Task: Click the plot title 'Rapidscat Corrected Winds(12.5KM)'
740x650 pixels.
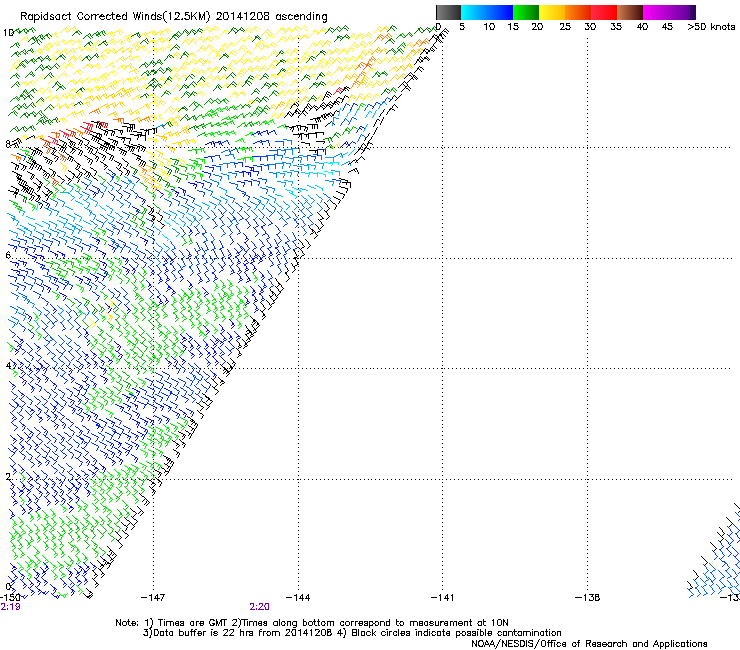Action: point(115,17)
